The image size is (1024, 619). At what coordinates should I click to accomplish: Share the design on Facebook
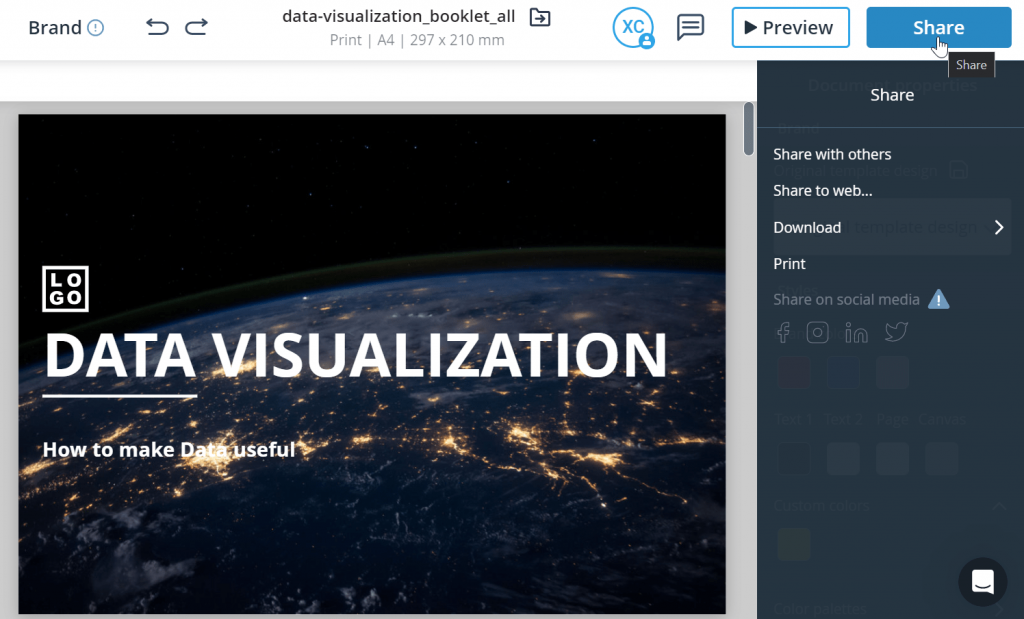point(783,332)
